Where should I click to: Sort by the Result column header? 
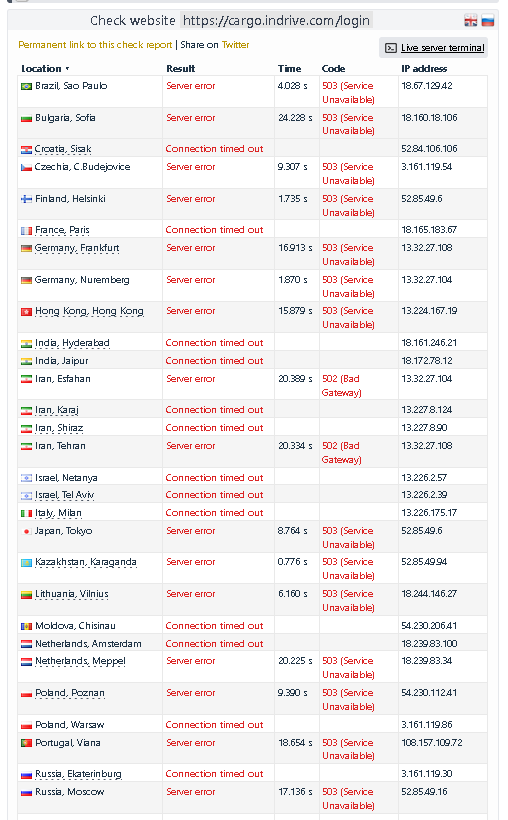point(180,69)
